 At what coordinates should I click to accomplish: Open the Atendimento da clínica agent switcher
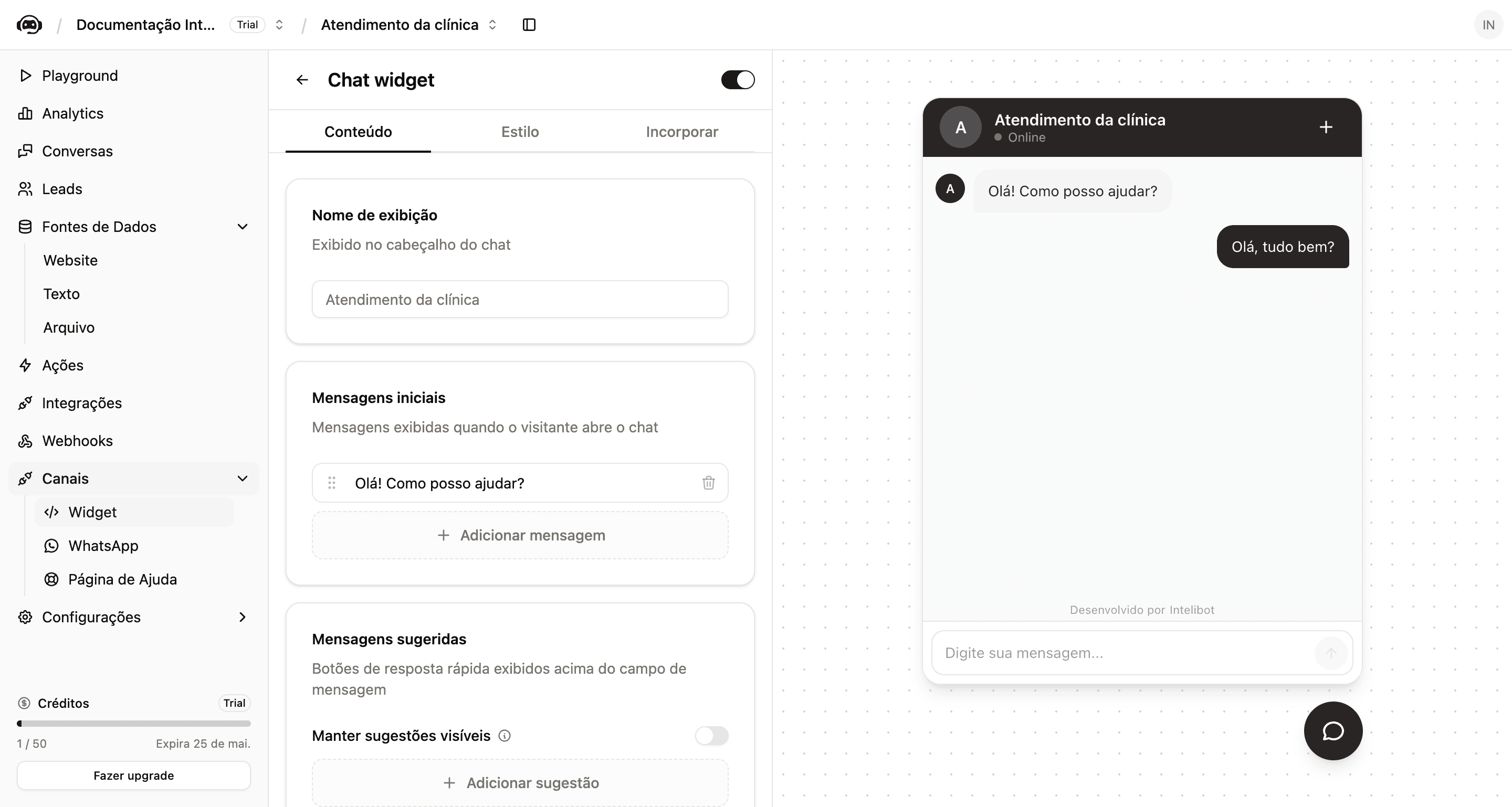point(492,25)
